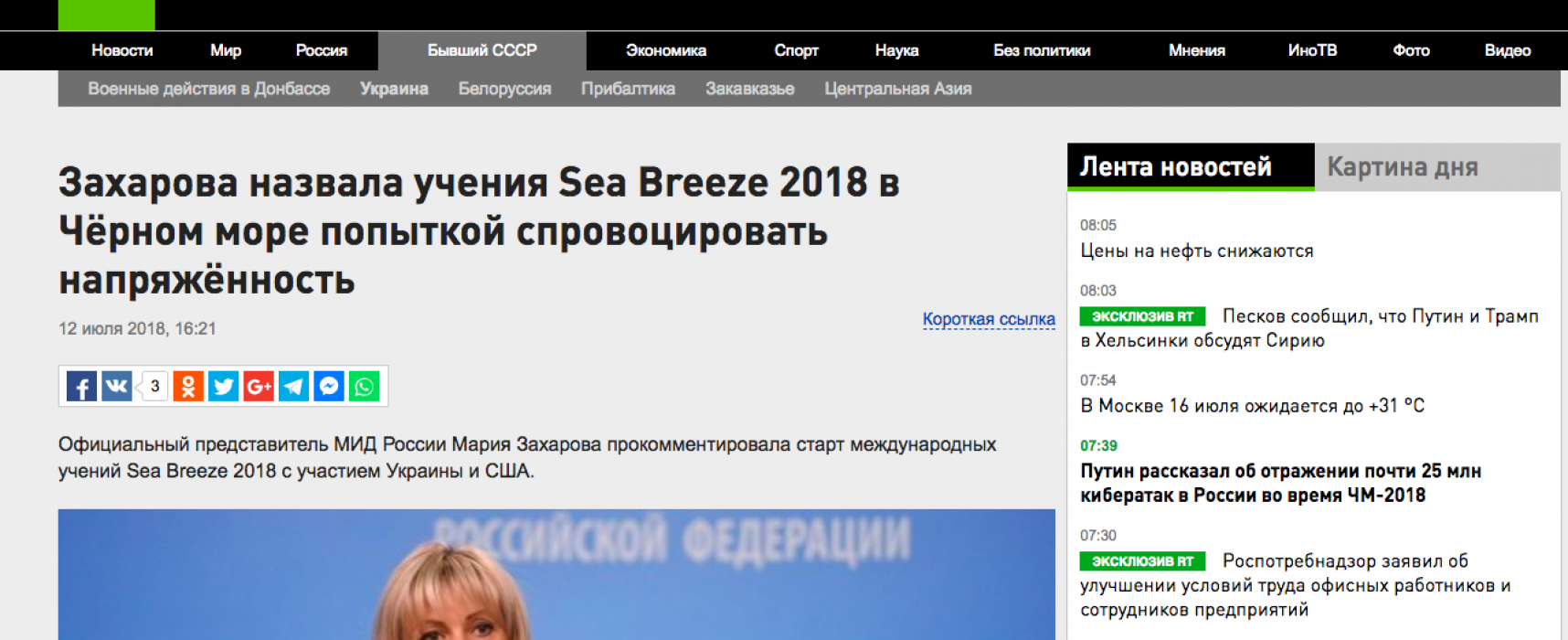Share via Facebook Messenger icon
Viewport: 1568px width, 640px height.
click(329, 387)
